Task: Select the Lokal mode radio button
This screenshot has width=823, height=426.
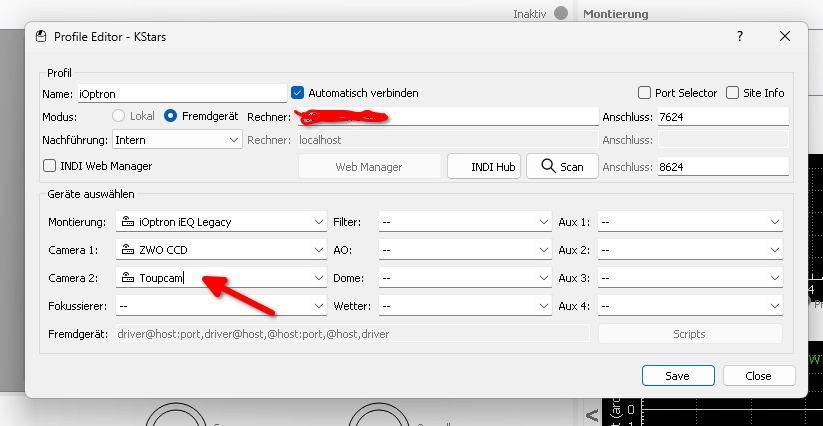Action: 119,116
